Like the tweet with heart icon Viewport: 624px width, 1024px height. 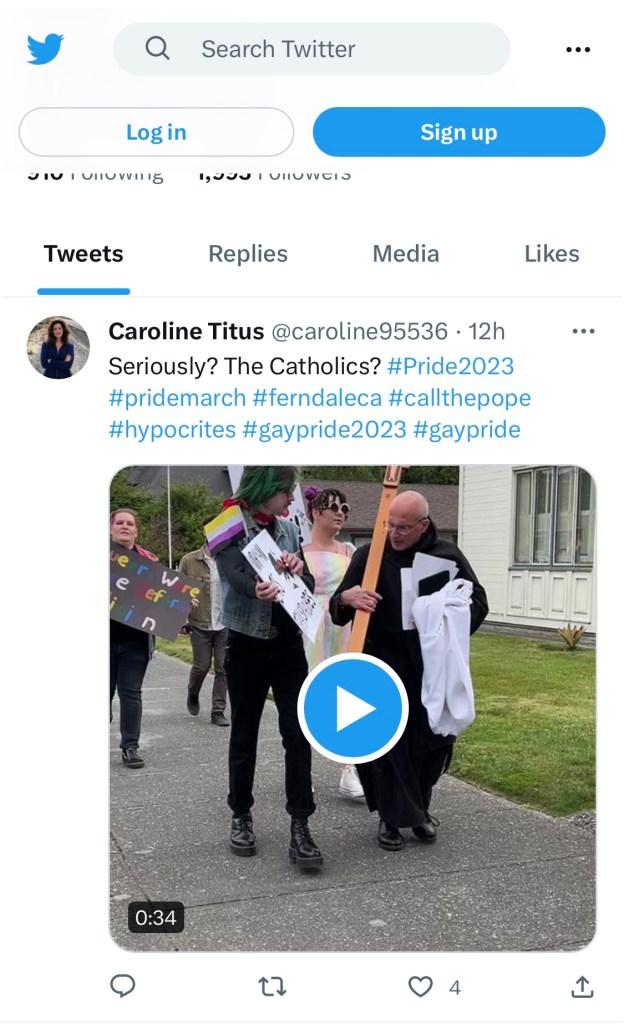click(x=420, y=987)
